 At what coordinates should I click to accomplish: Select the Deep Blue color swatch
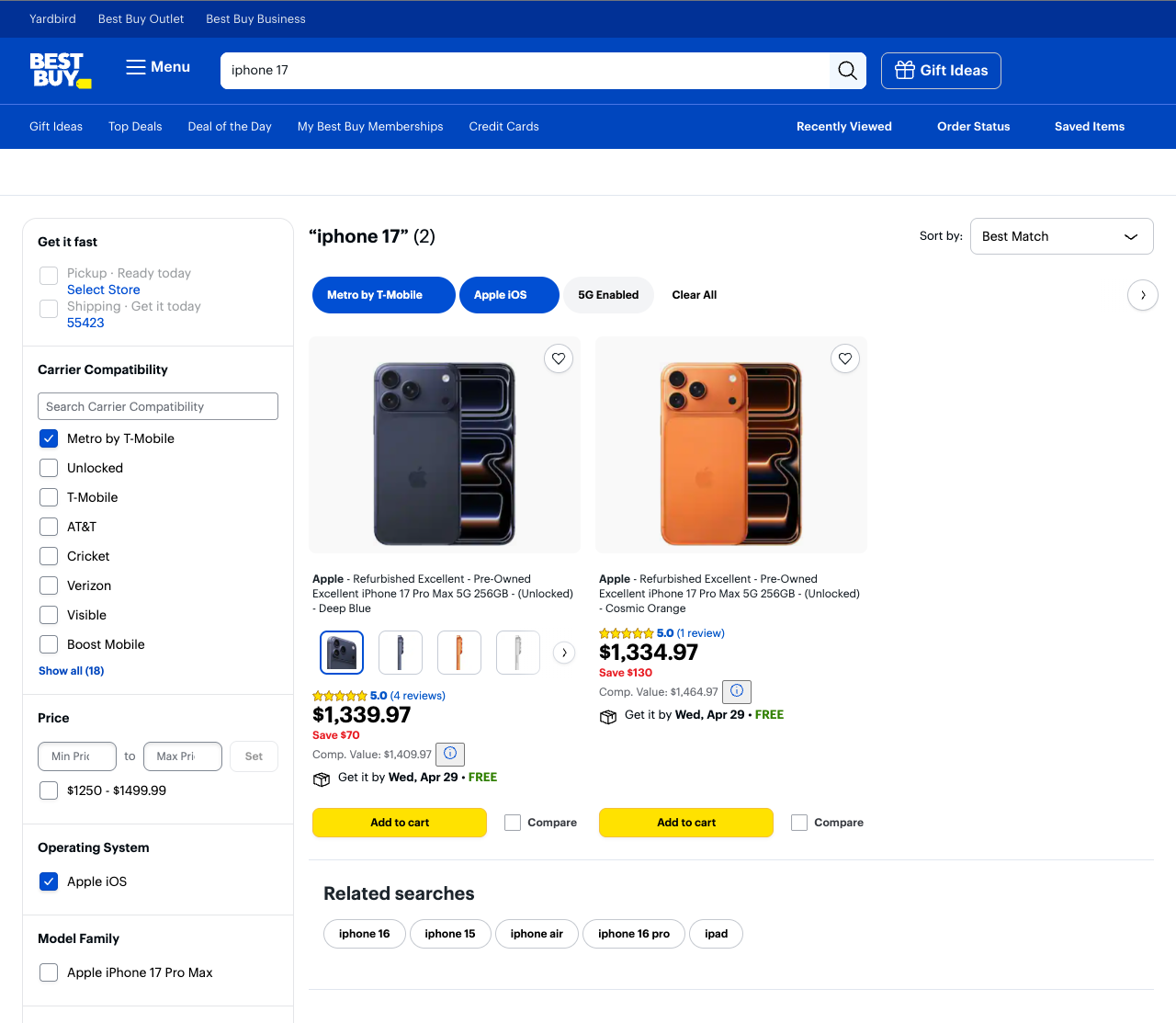coord(342,653)
